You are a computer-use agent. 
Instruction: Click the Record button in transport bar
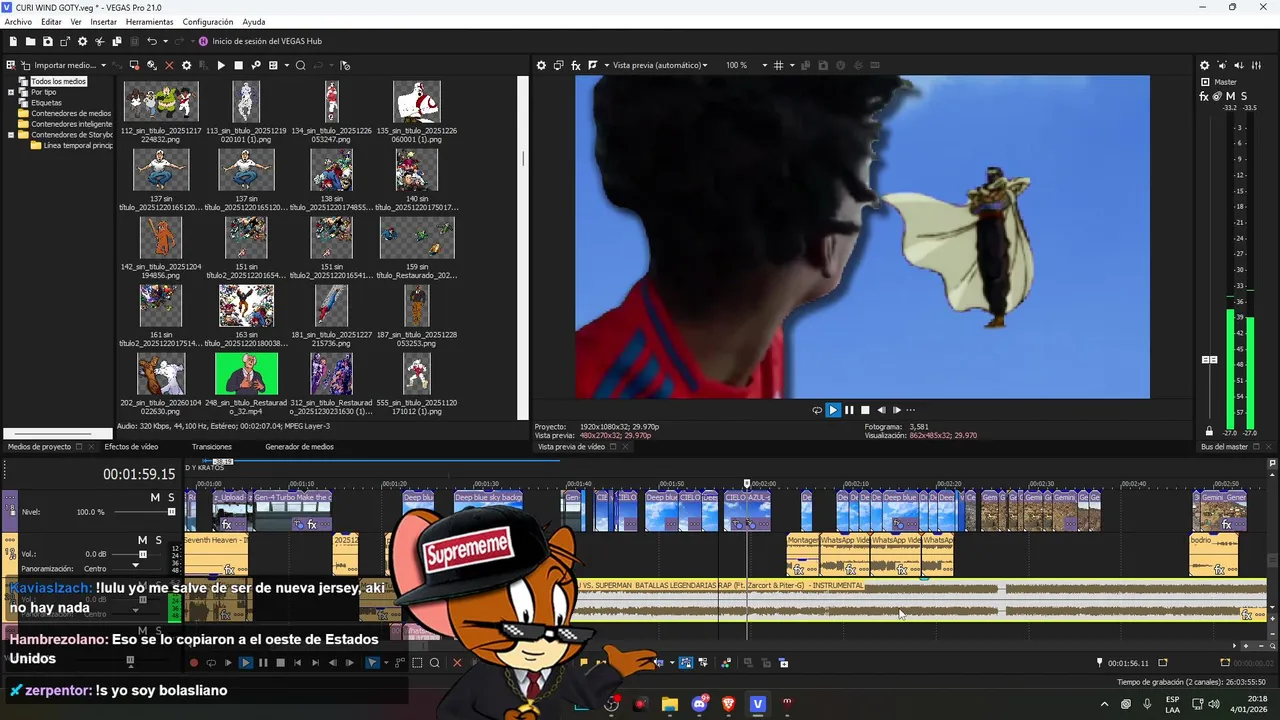(194, 662)
